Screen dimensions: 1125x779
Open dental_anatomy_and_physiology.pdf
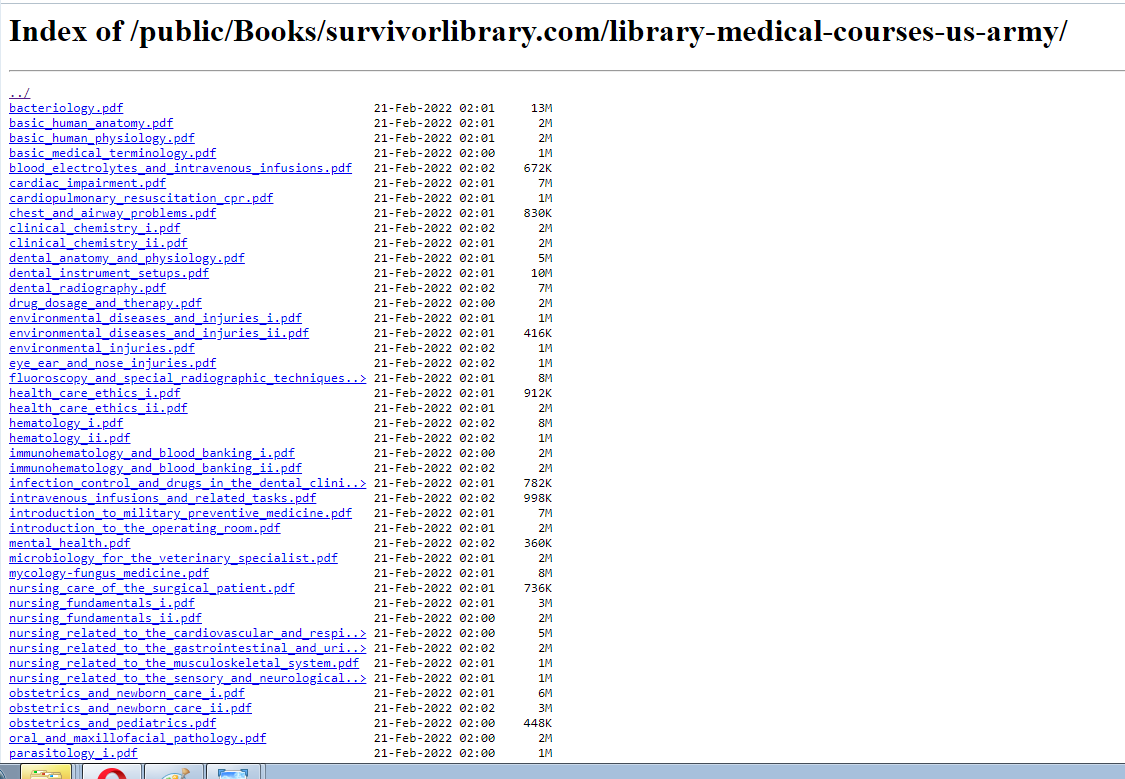[x=127, y=259]
